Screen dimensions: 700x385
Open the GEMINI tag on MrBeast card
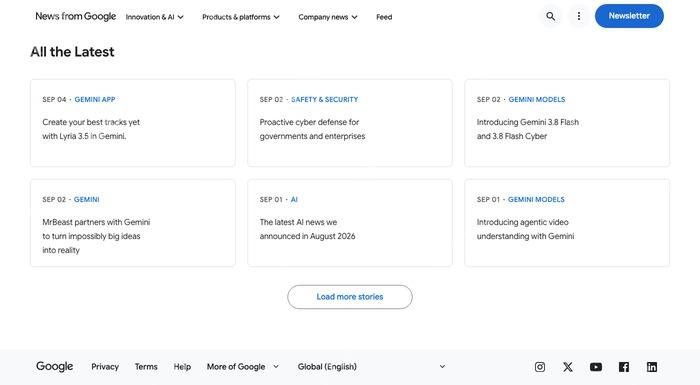[87, 199]
